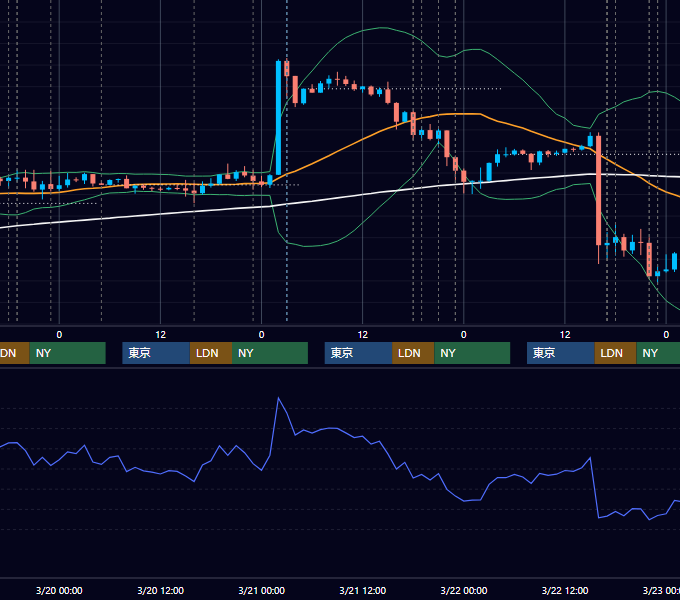Click the 東京 session bar above the 3/20 12:00 label
680x600 pixels.
pos(156,353)
